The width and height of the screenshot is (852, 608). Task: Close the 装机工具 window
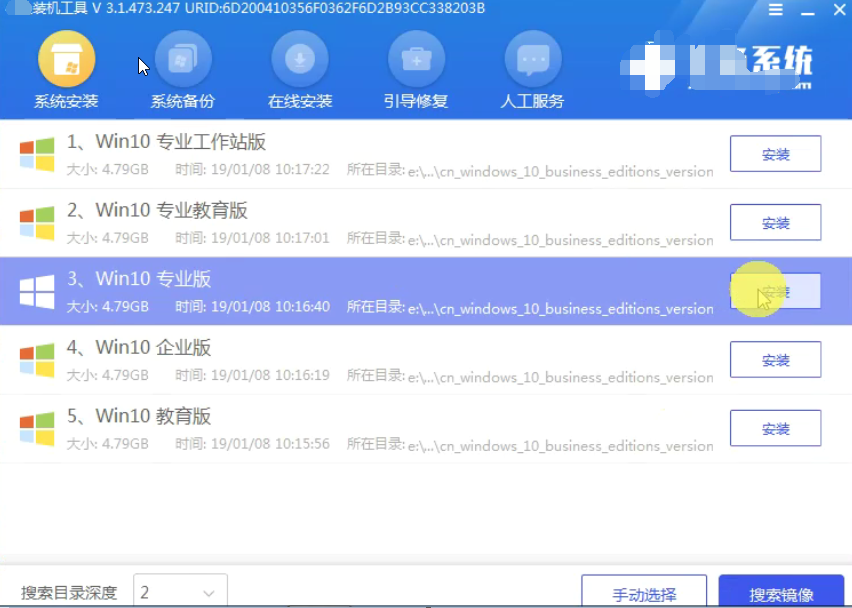[x=840, y=10]
